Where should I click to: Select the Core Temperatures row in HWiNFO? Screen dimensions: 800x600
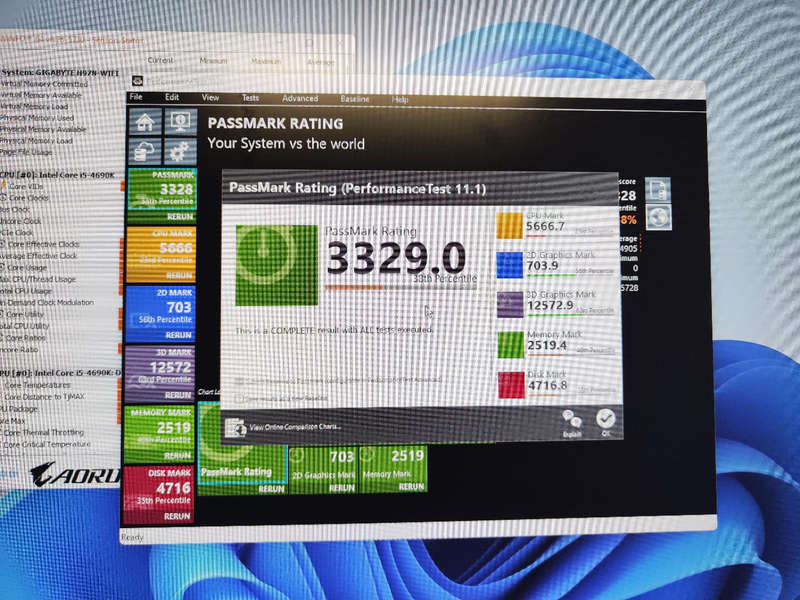38,385
